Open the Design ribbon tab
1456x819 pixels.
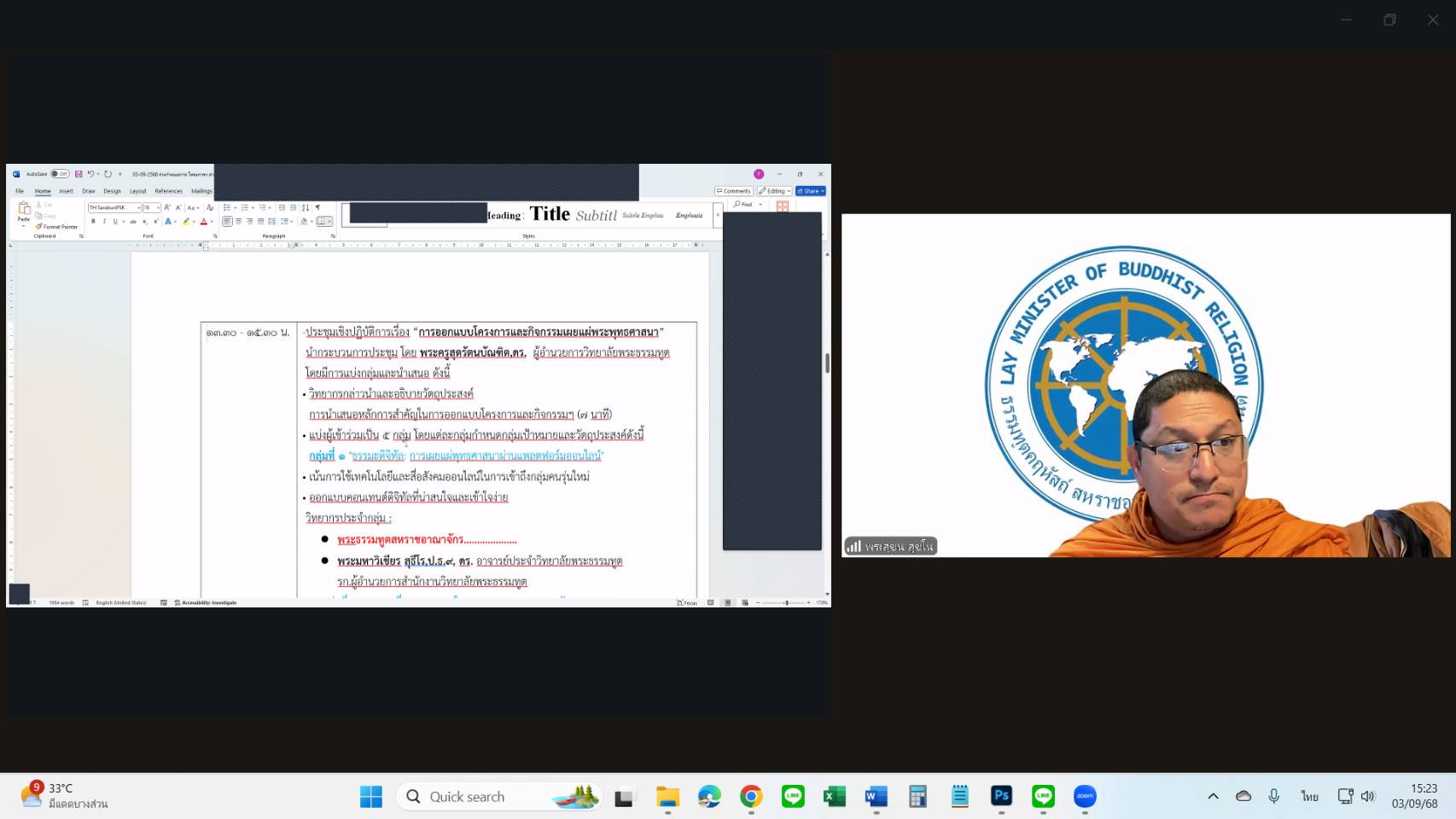112,191
